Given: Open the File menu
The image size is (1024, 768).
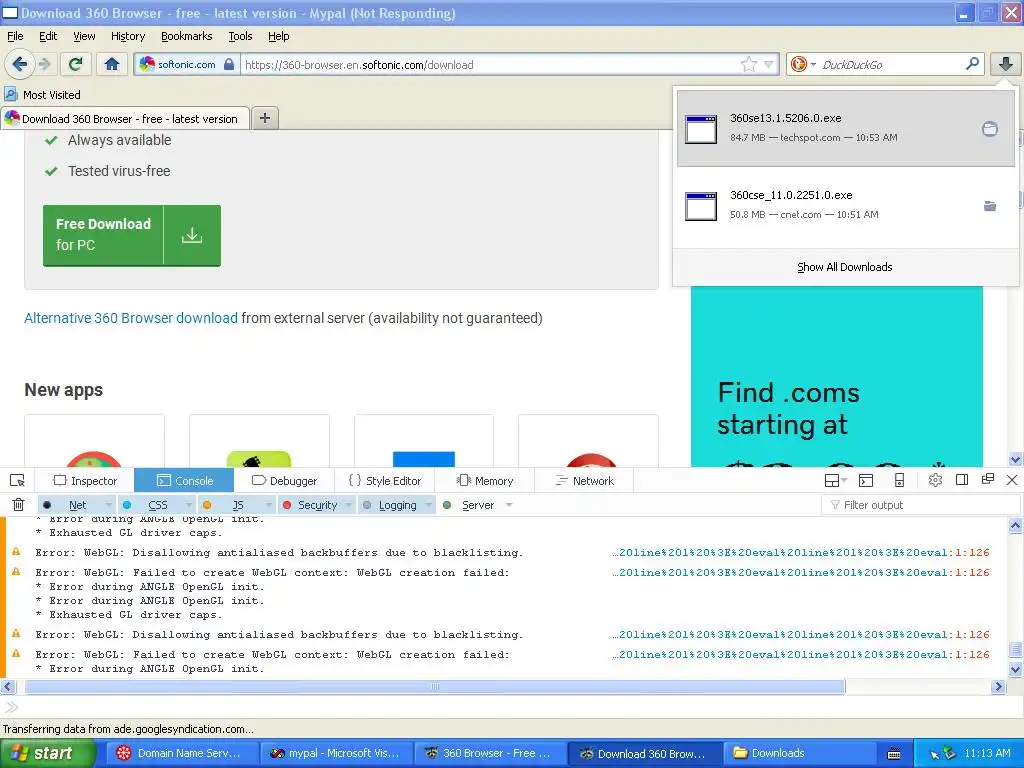Looking at the screenshot, I should (15, 36).
